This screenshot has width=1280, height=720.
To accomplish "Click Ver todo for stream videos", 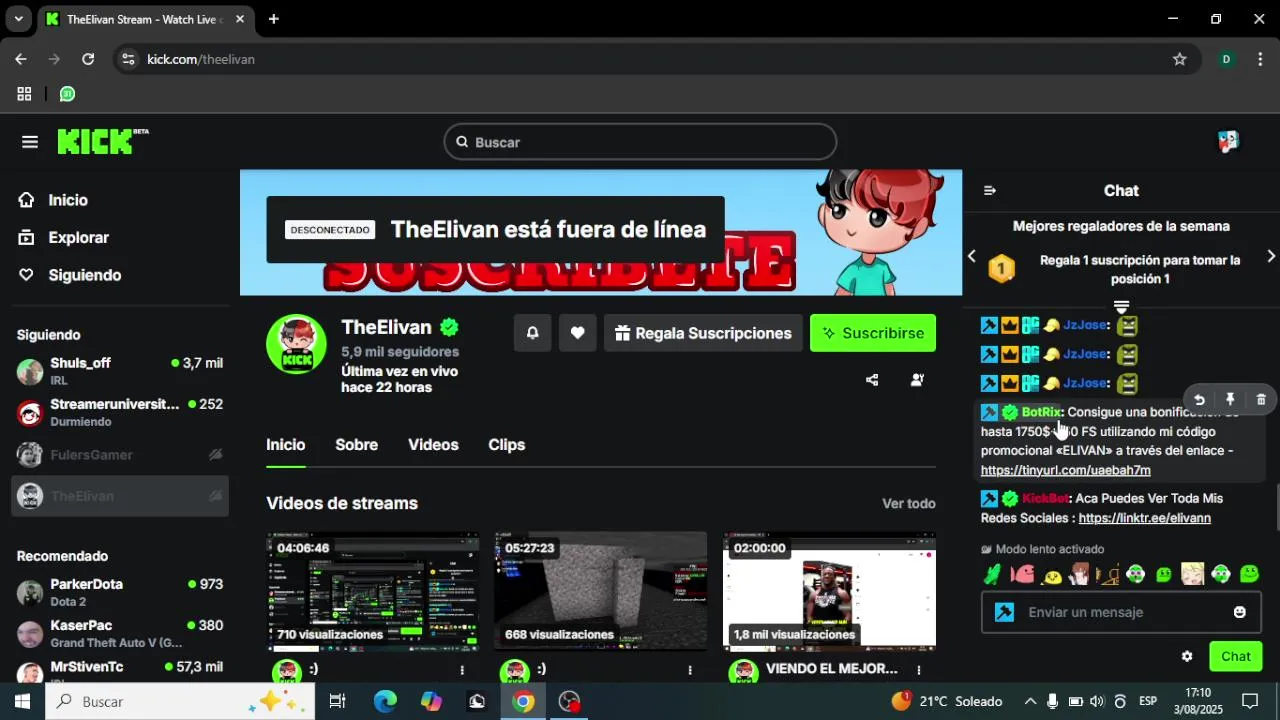I will pos(909,504).
